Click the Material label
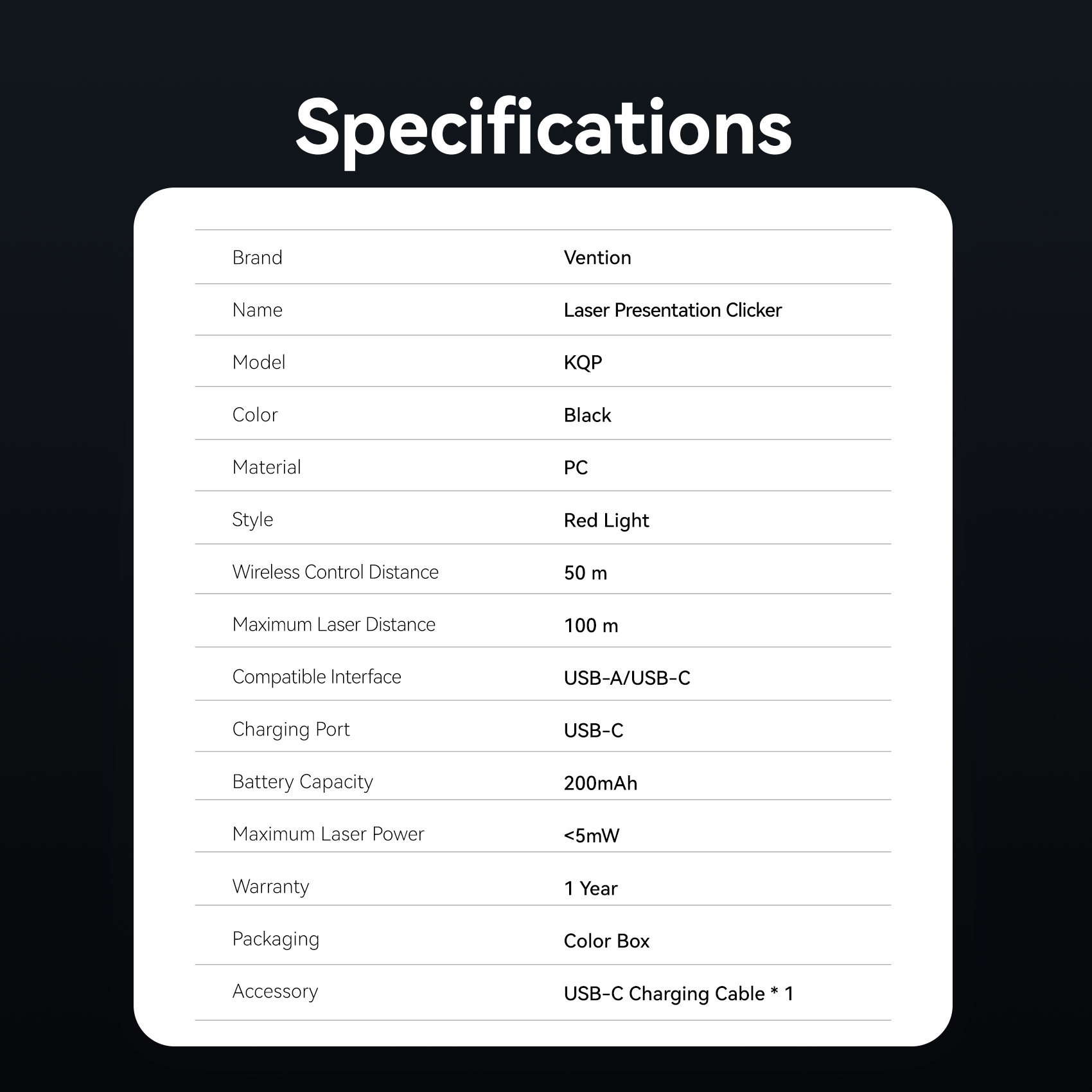The width and height of the screenshot is (1092, 1092). point(267,467)
